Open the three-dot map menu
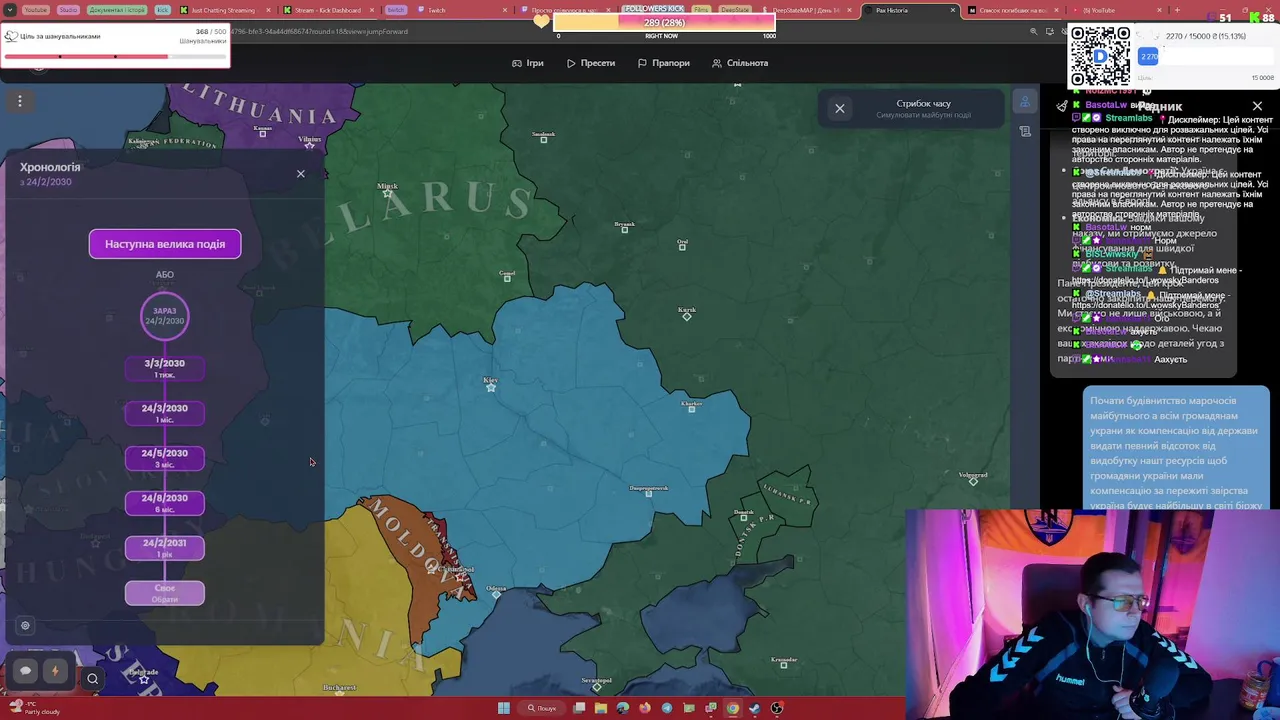This screenshot has width=1280, height=720. [19, 100]
